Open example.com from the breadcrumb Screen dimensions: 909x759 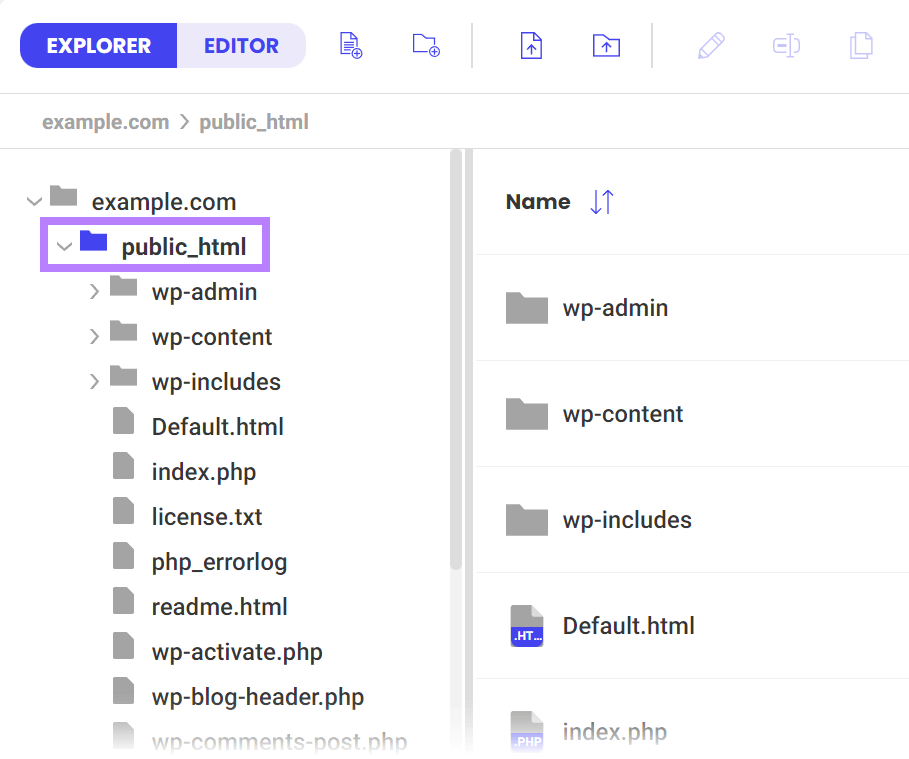point(105,121)
